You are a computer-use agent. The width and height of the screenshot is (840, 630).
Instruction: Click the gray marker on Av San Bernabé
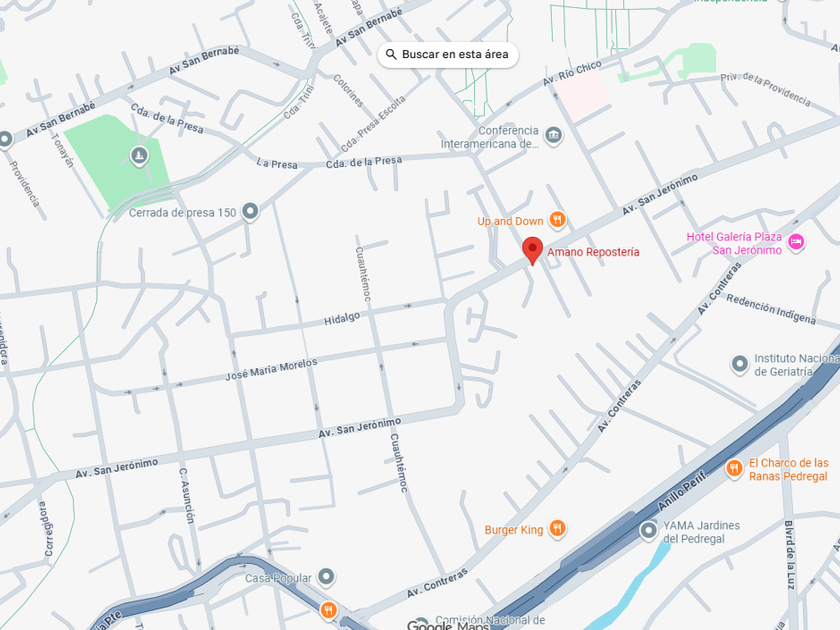[5, 139]
